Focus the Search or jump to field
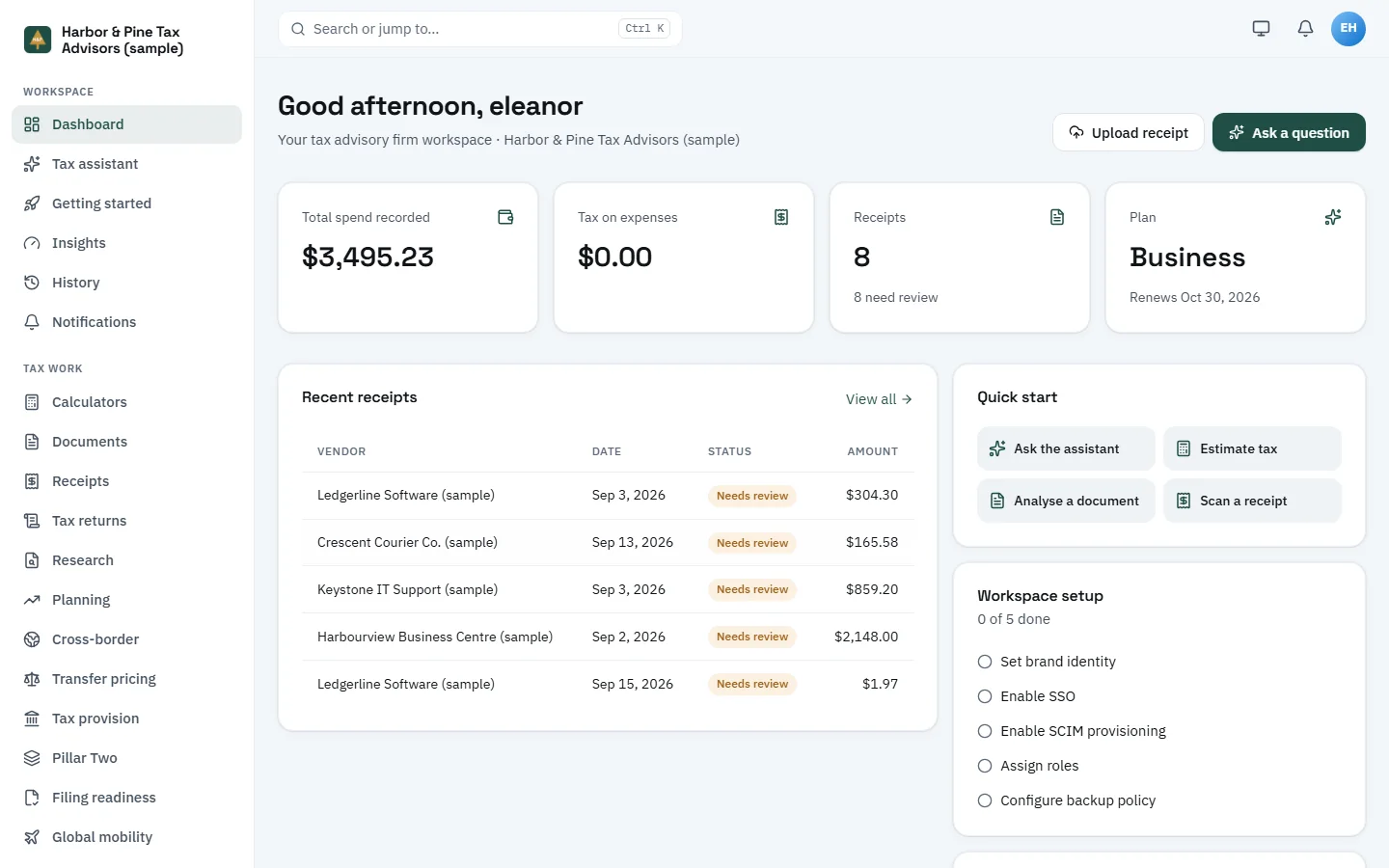This screenshot has width=1389, height=868. coord(479,29)
